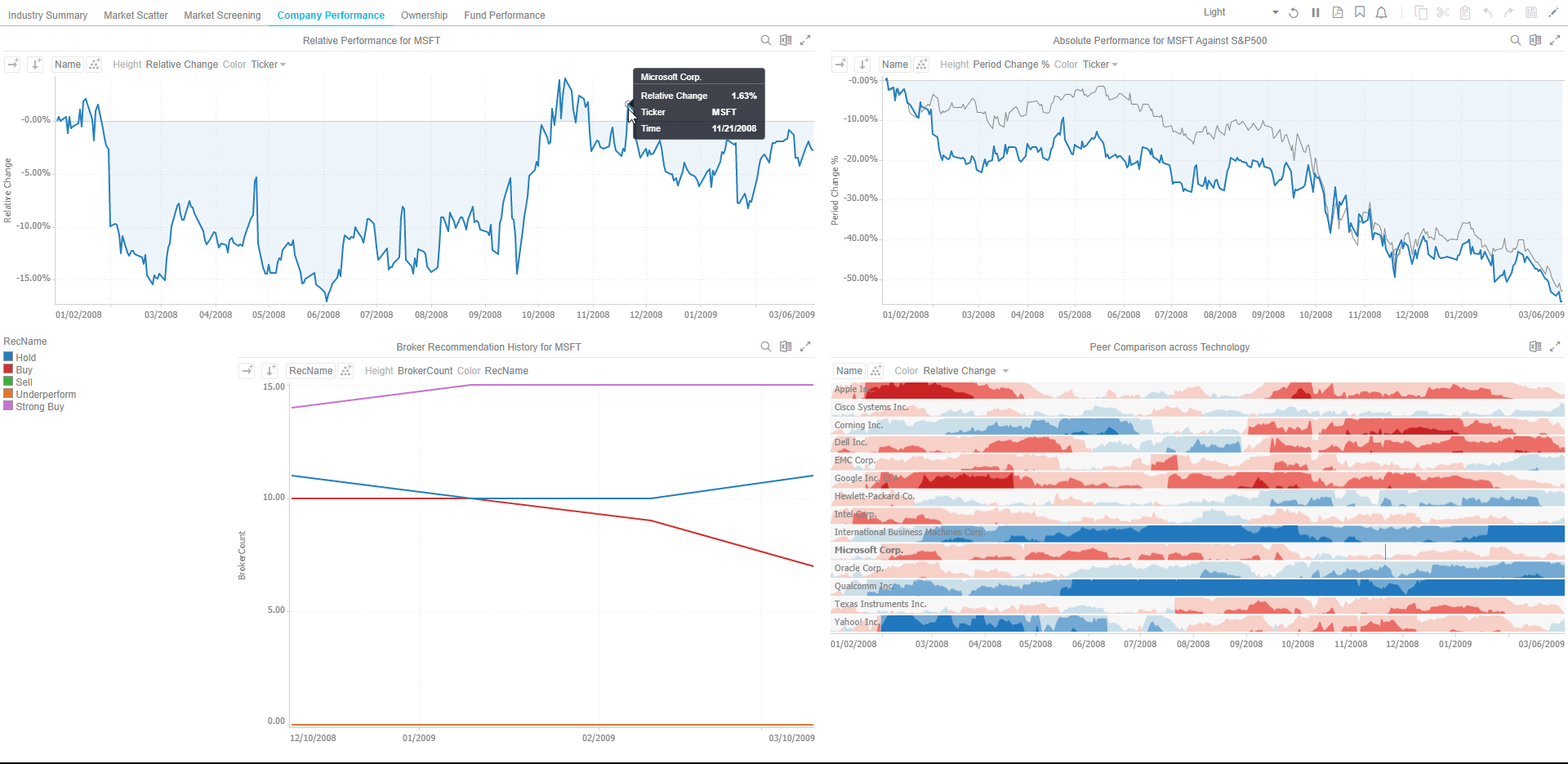Maximize the Absolute Performance against S&P500 panel
1568x764 pixels.
click(1555, 40)
